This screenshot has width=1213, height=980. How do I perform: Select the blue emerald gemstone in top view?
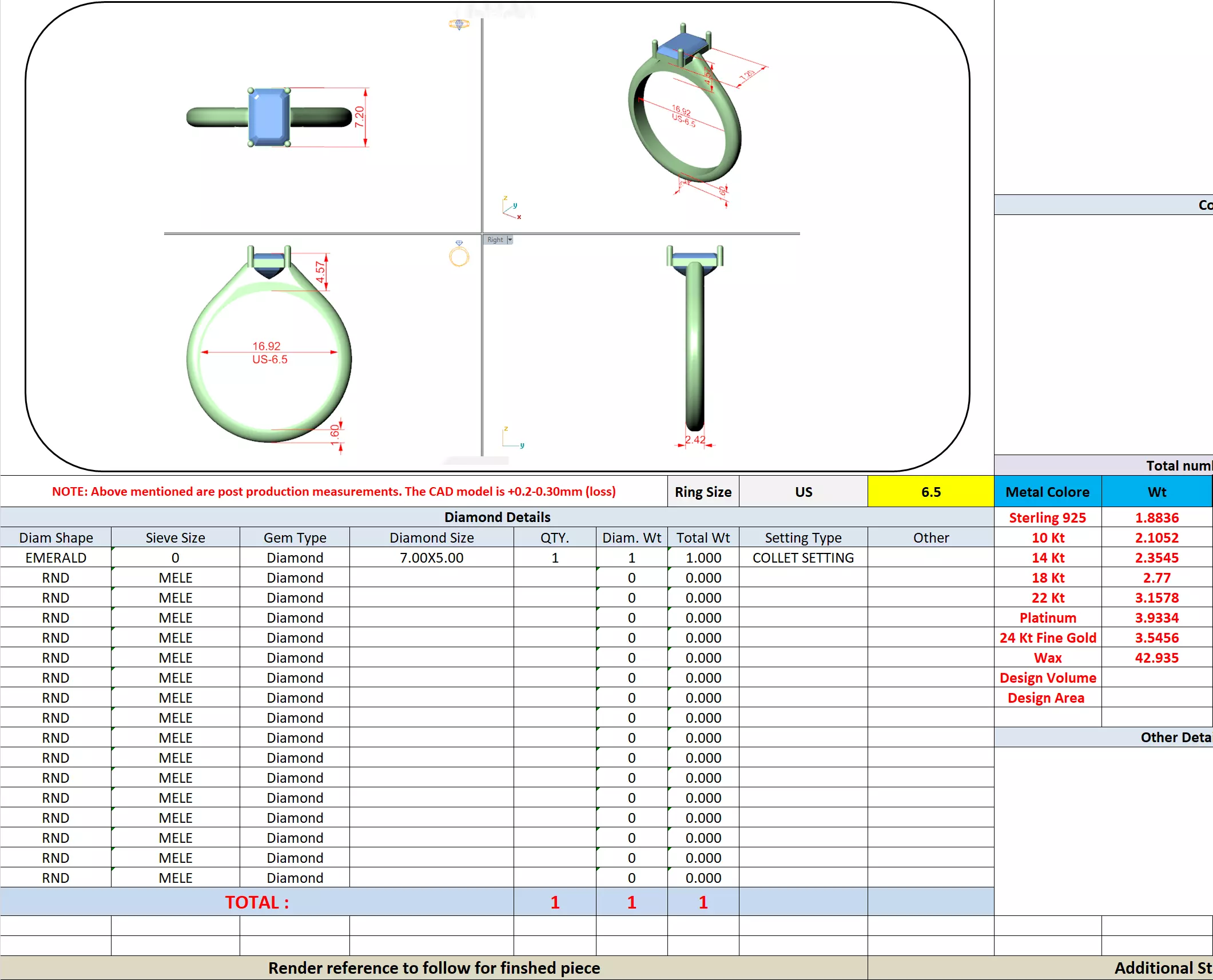[x=269, y=117]
